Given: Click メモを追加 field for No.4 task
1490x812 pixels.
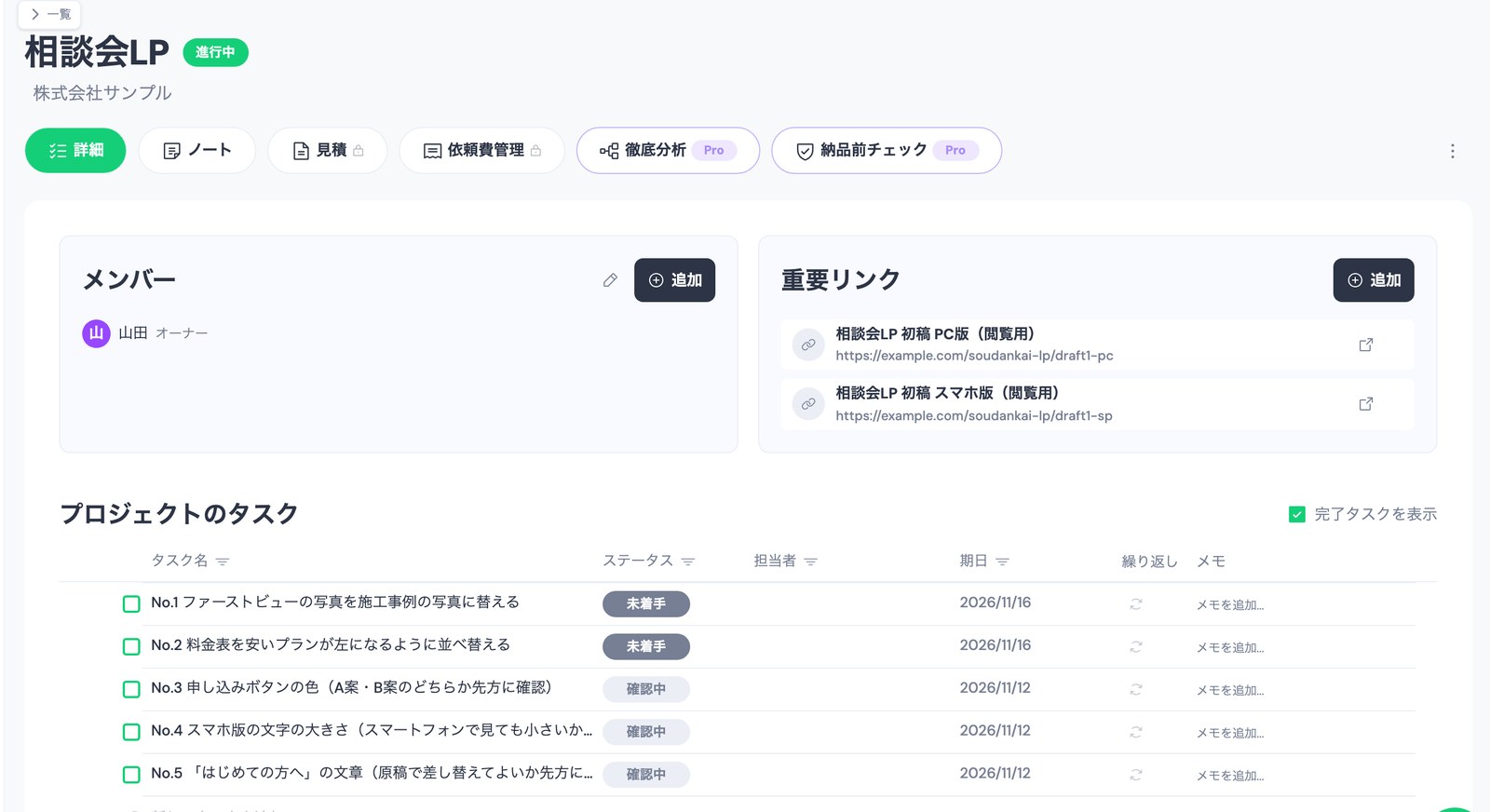Looking at the screenshot, I should click(x=1230, y=733).
